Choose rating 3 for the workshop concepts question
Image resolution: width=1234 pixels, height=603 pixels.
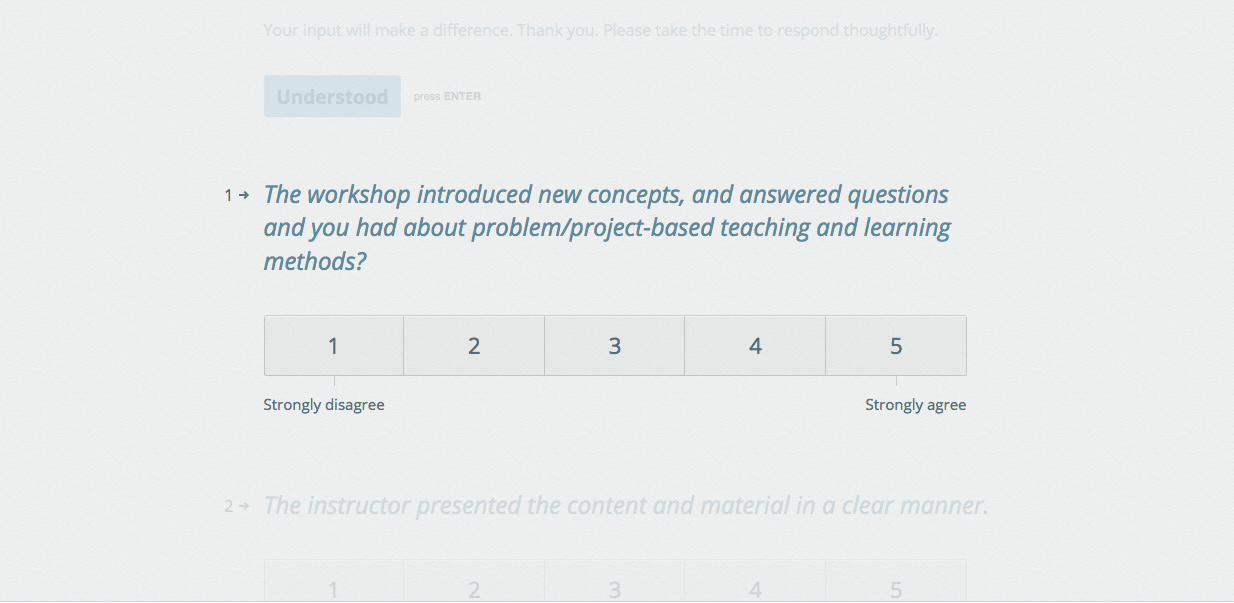coord(615,346)
